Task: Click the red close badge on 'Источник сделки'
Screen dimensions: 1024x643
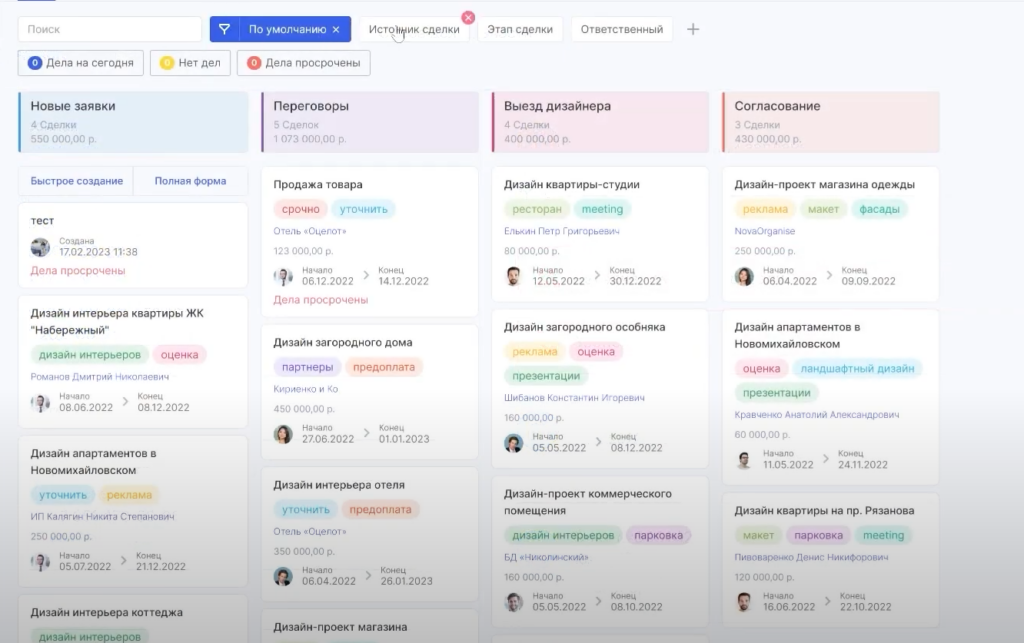Action: (x=467, y=17)
